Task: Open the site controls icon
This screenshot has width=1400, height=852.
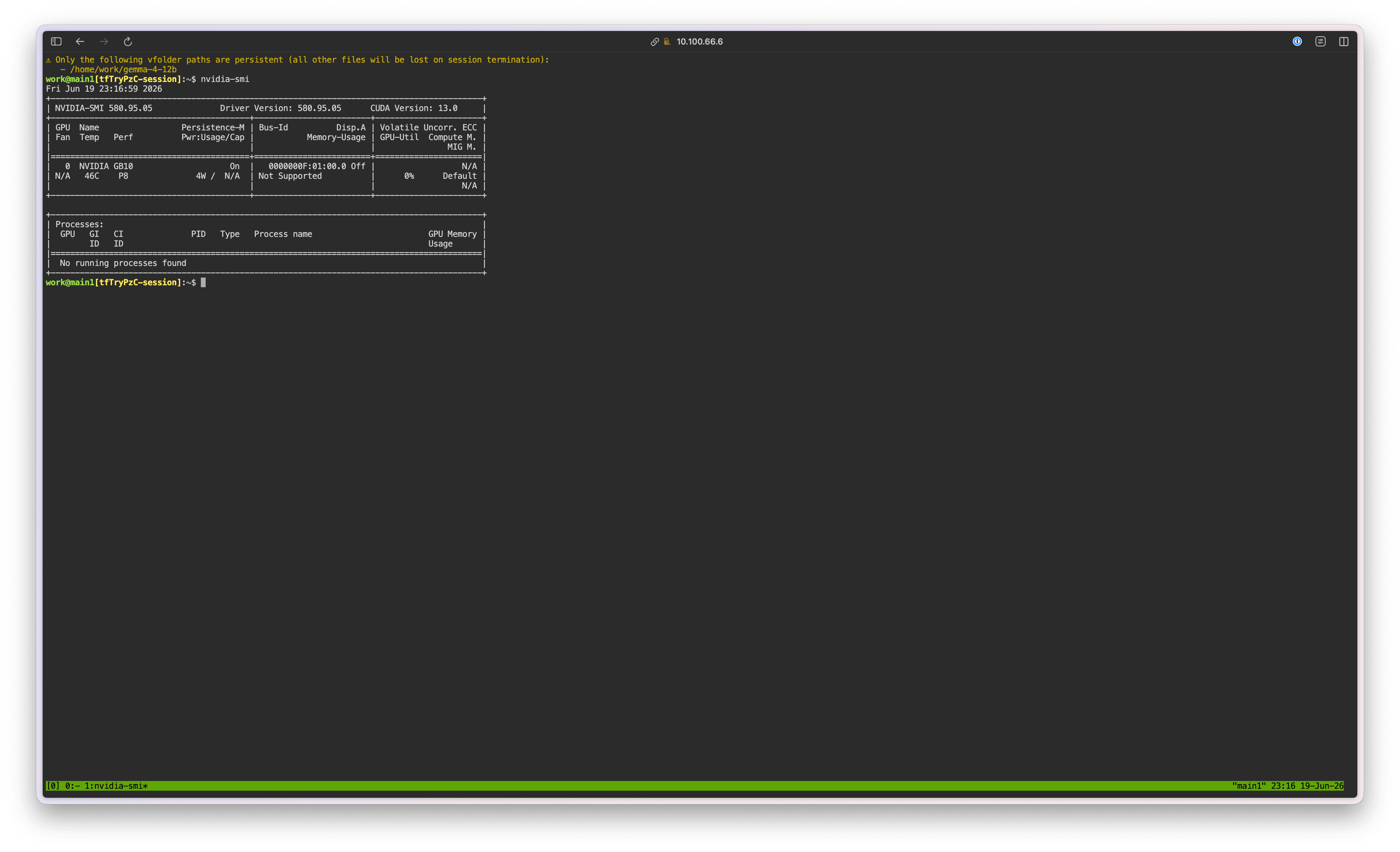Action: pos(1321,41)
